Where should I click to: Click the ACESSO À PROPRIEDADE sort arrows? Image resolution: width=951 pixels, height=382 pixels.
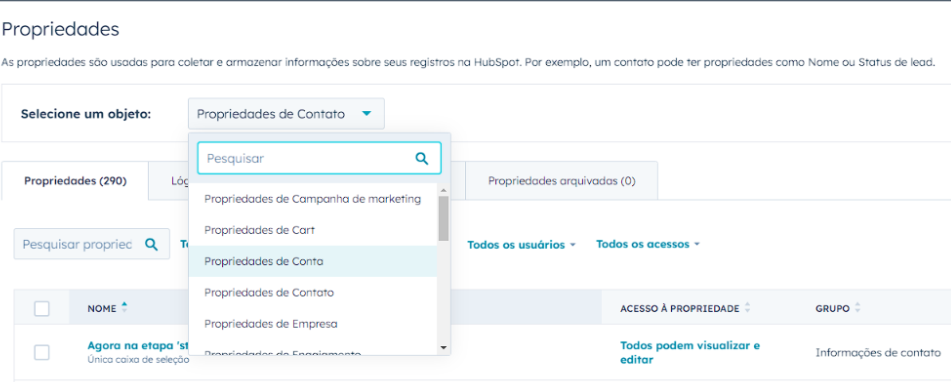(x=747, y=308)
